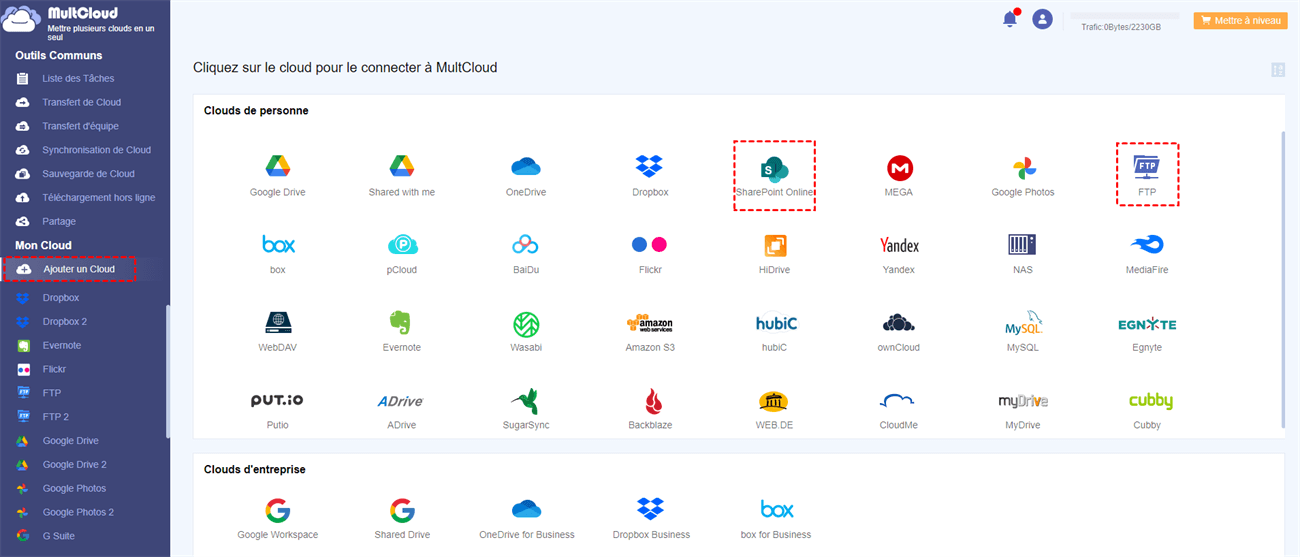Choose the Egnyte cloud icon
The image size is (1300, 557).
1147,324
